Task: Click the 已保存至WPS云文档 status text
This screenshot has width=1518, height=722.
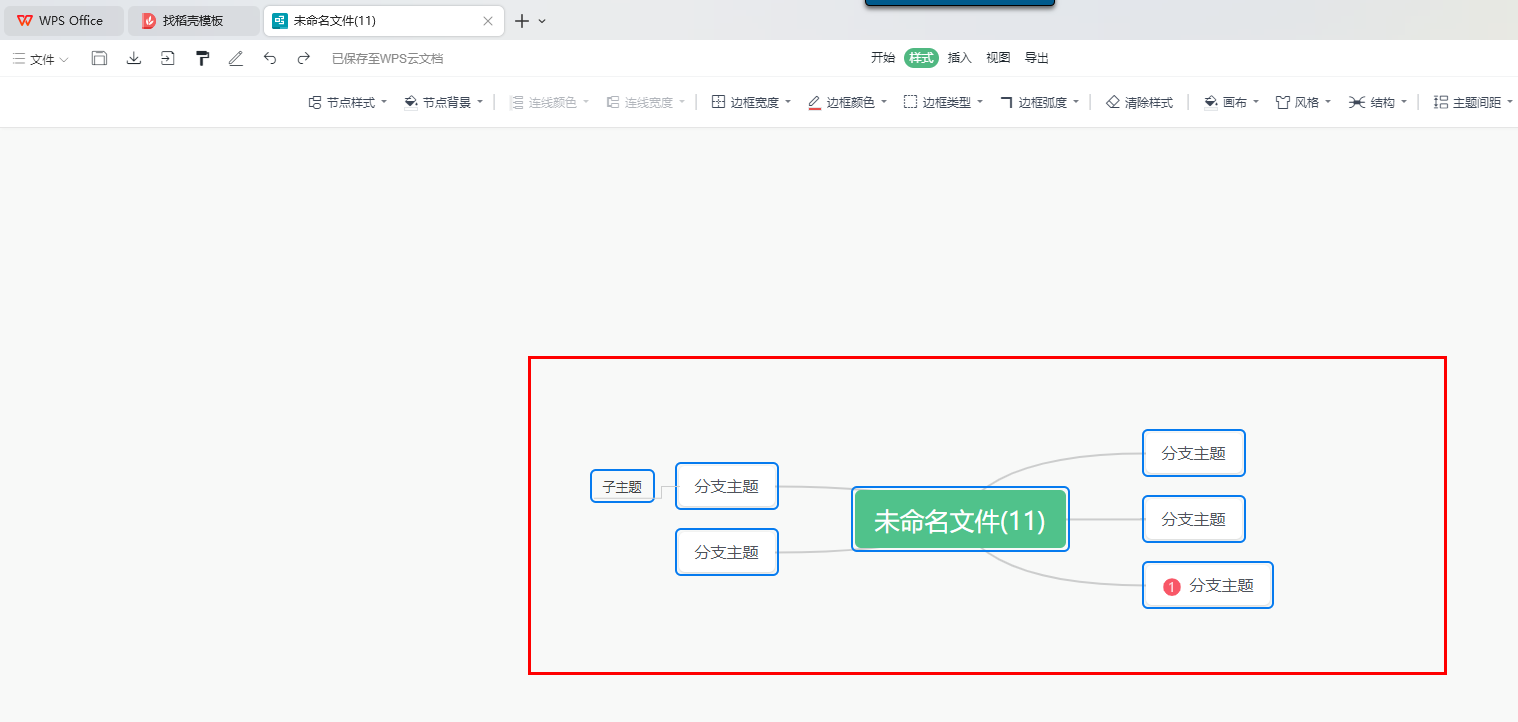Action: coord(387,59)
